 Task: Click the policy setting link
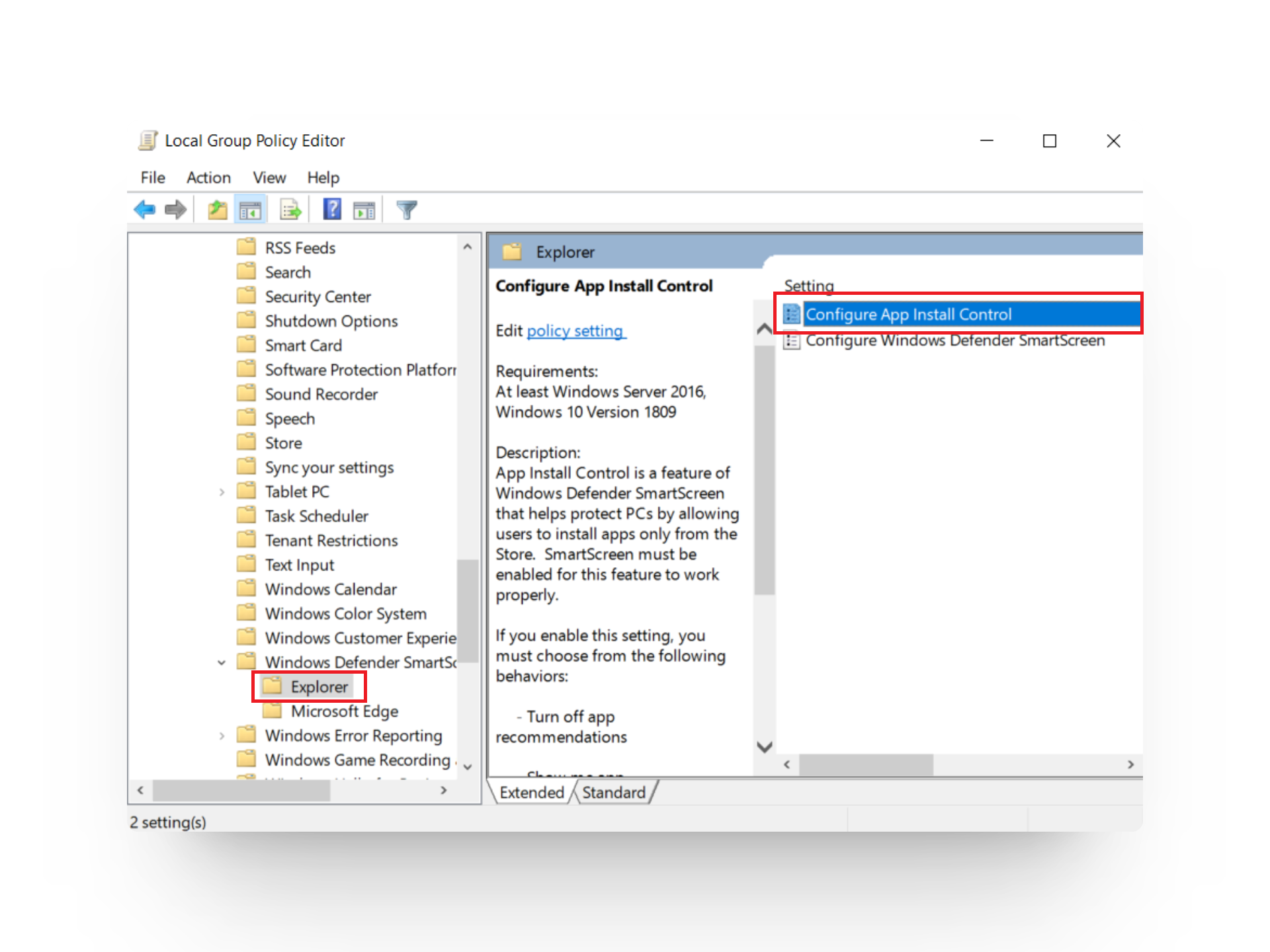[x=575, y=331]
